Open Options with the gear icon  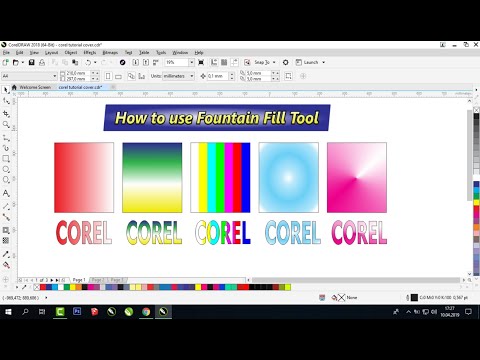coord(286,62)
